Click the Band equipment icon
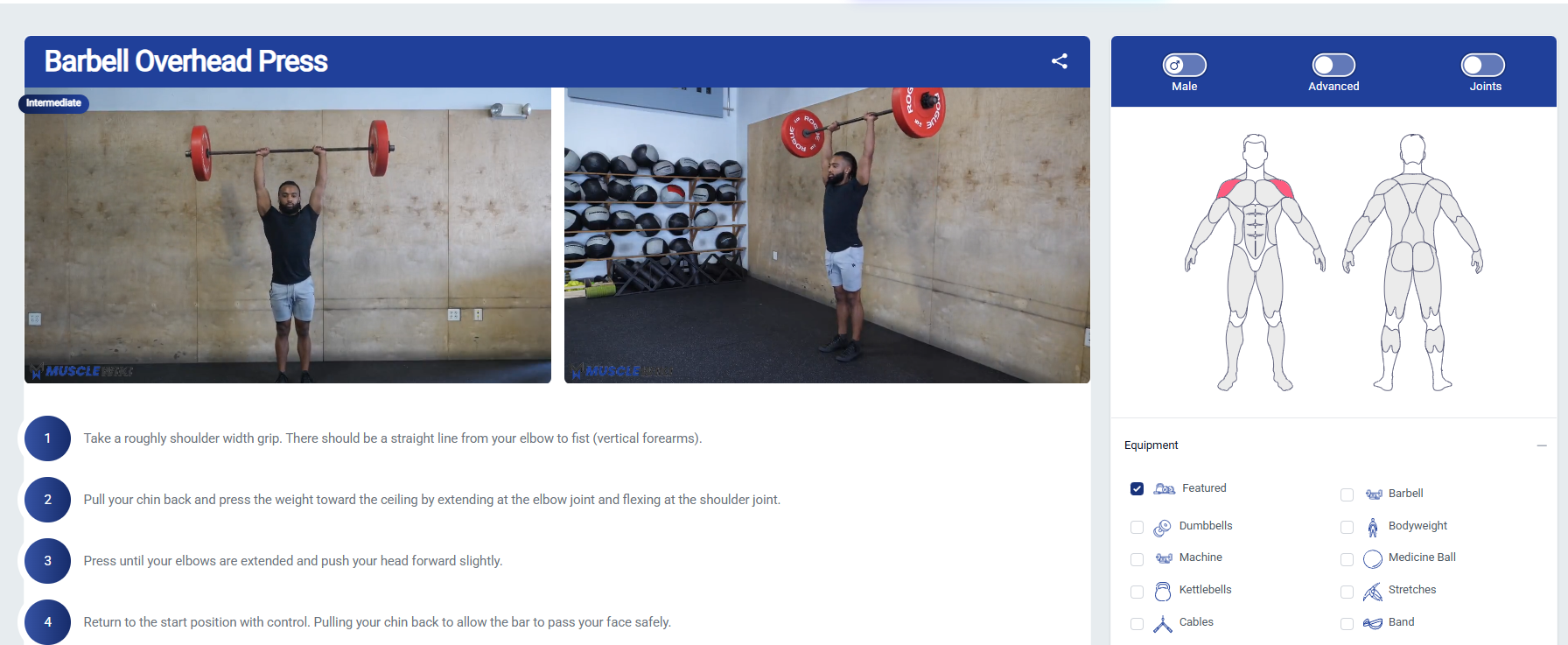This screenshot has height=645, width=1568. coord(1373,624)
